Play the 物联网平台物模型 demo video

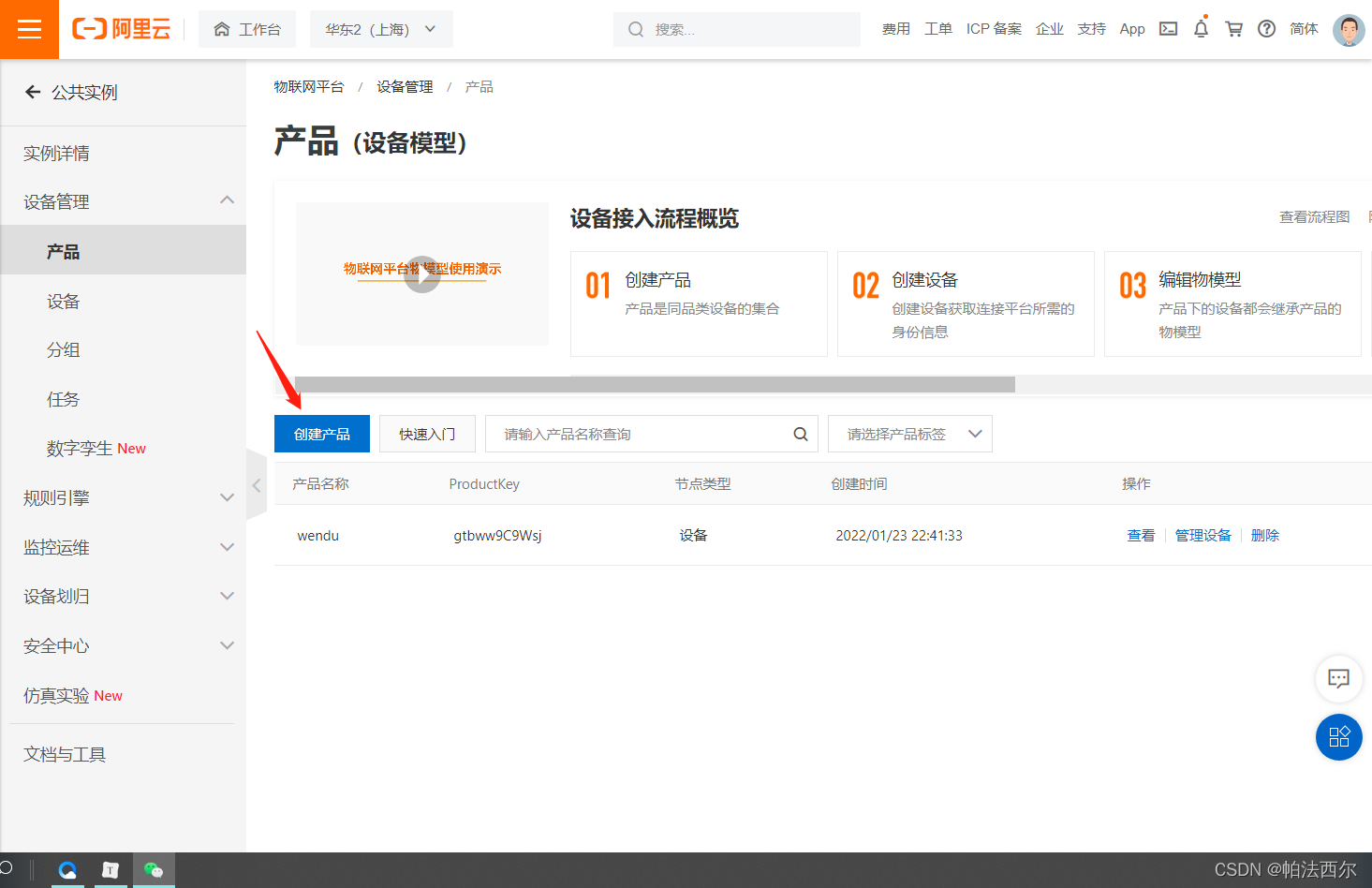421,274
